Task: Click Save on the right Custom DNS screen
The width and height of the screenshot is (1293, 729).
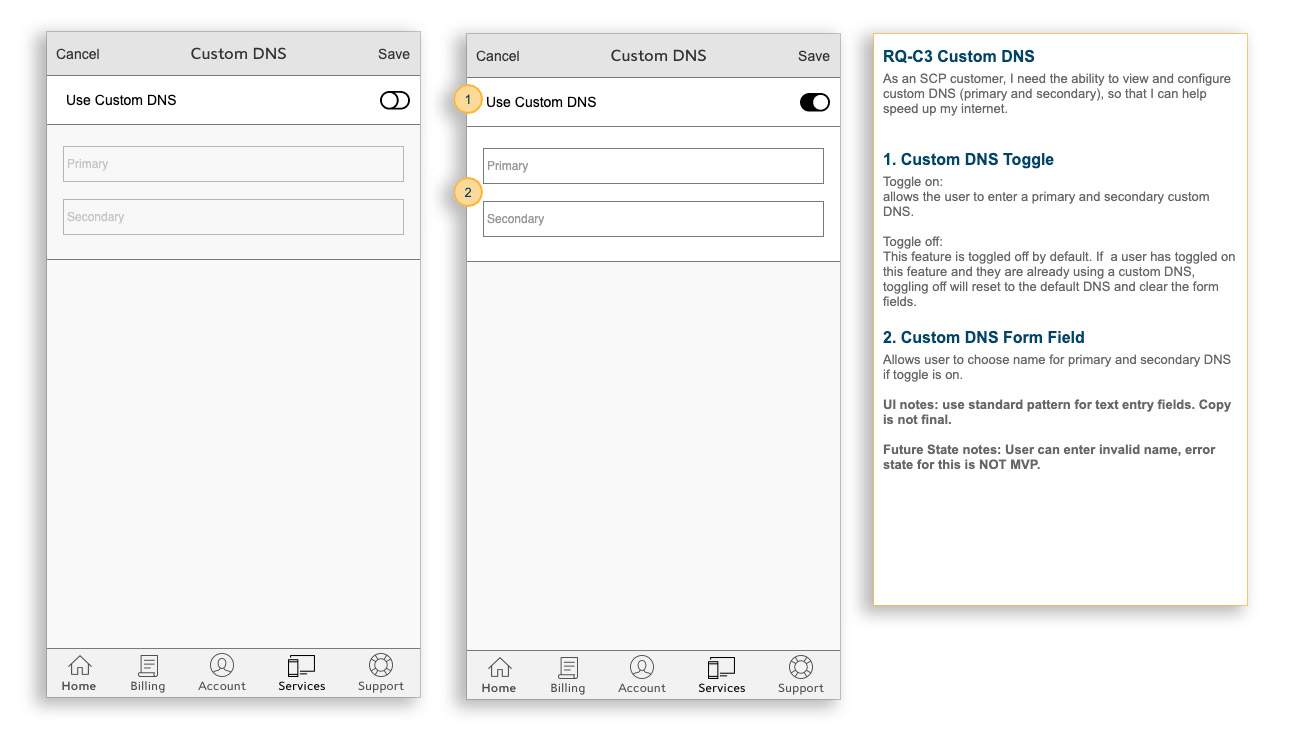Action: (x=813, y=56)
